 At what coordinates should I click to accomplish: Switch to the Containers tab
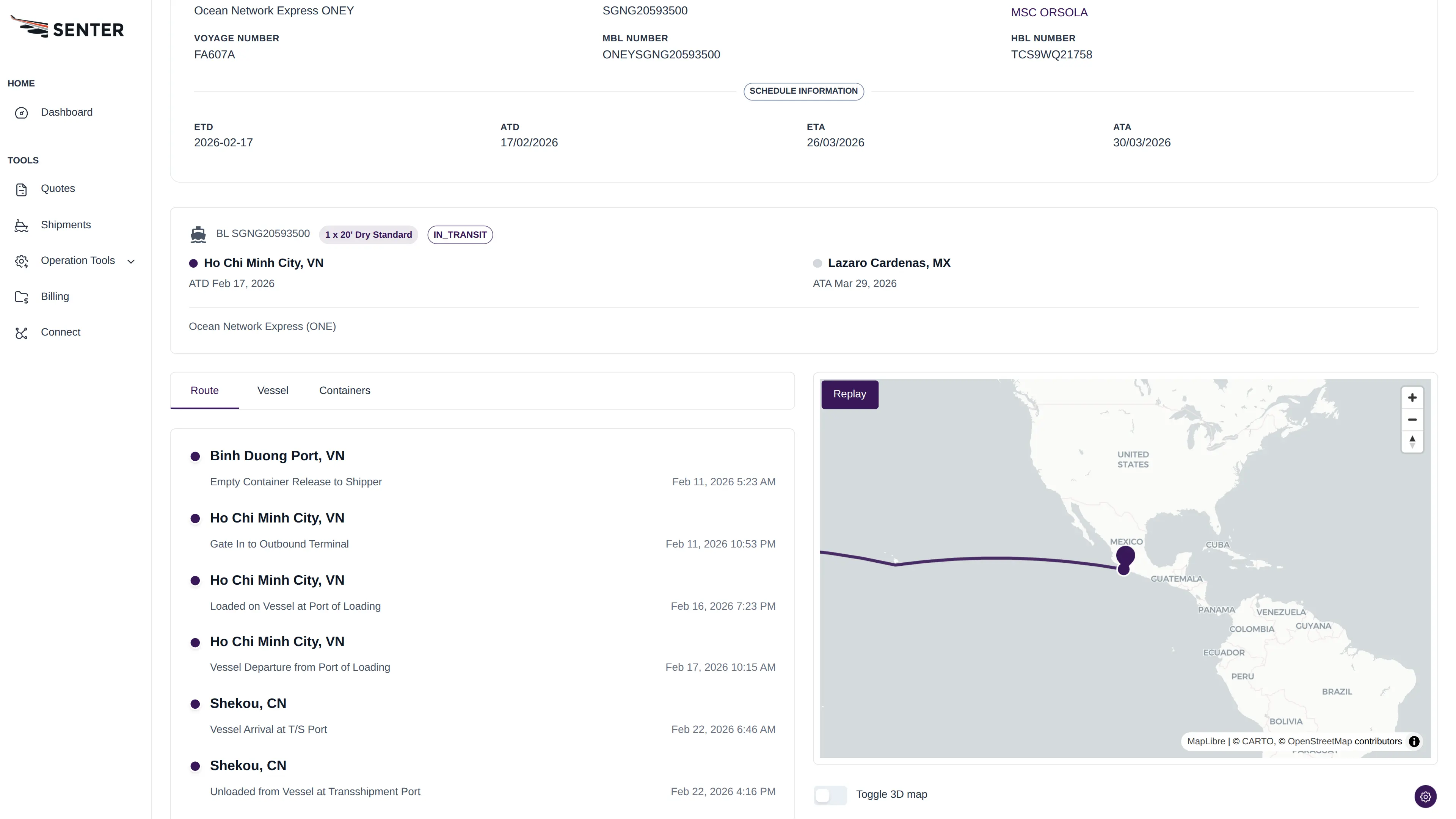345,391
